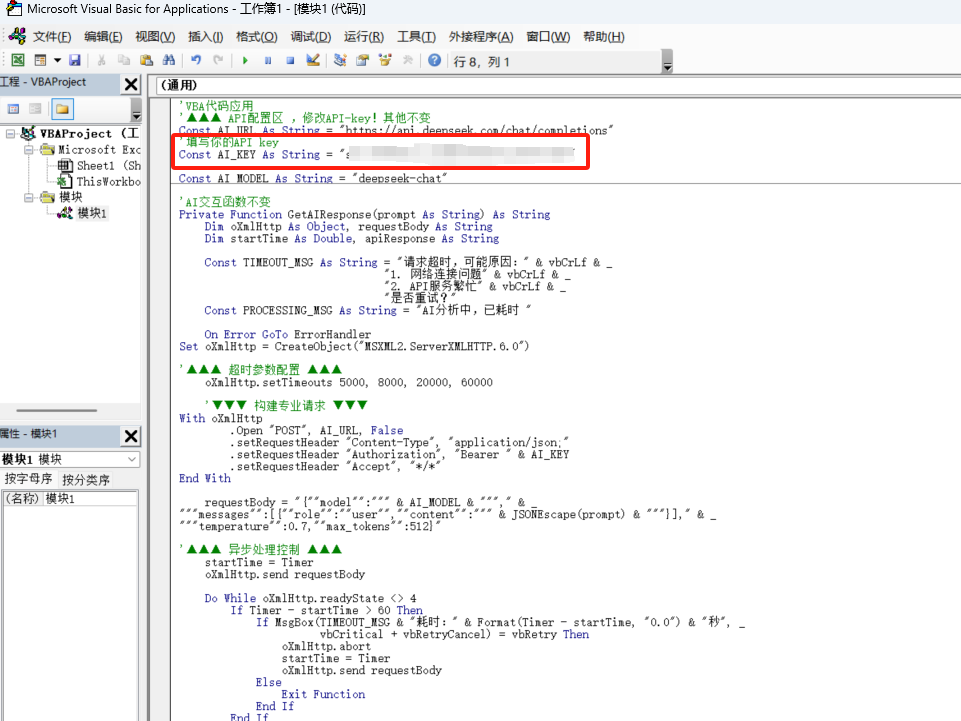Click the (名称) property value field
The width and height of the screenshot is (961, 721).
[x=90, y=498]
